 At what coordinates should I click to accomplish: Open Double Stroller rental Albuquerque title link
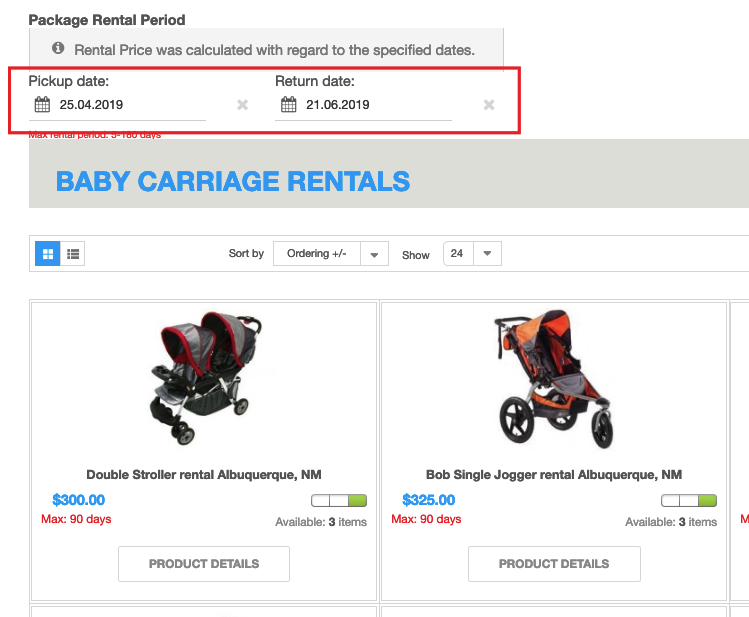(204, 475)
